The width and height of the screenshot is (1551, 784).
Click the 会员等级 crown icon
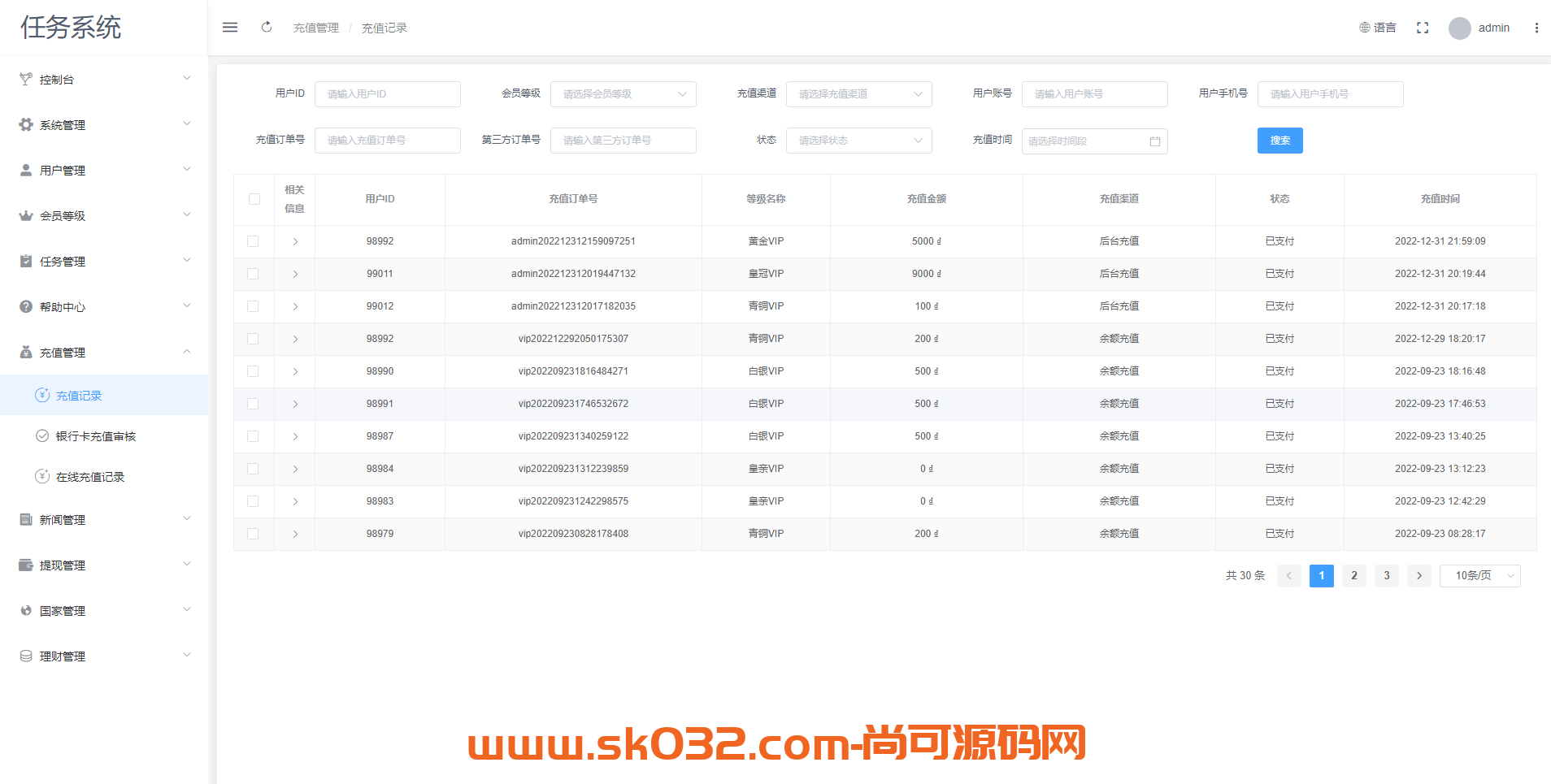26,216
